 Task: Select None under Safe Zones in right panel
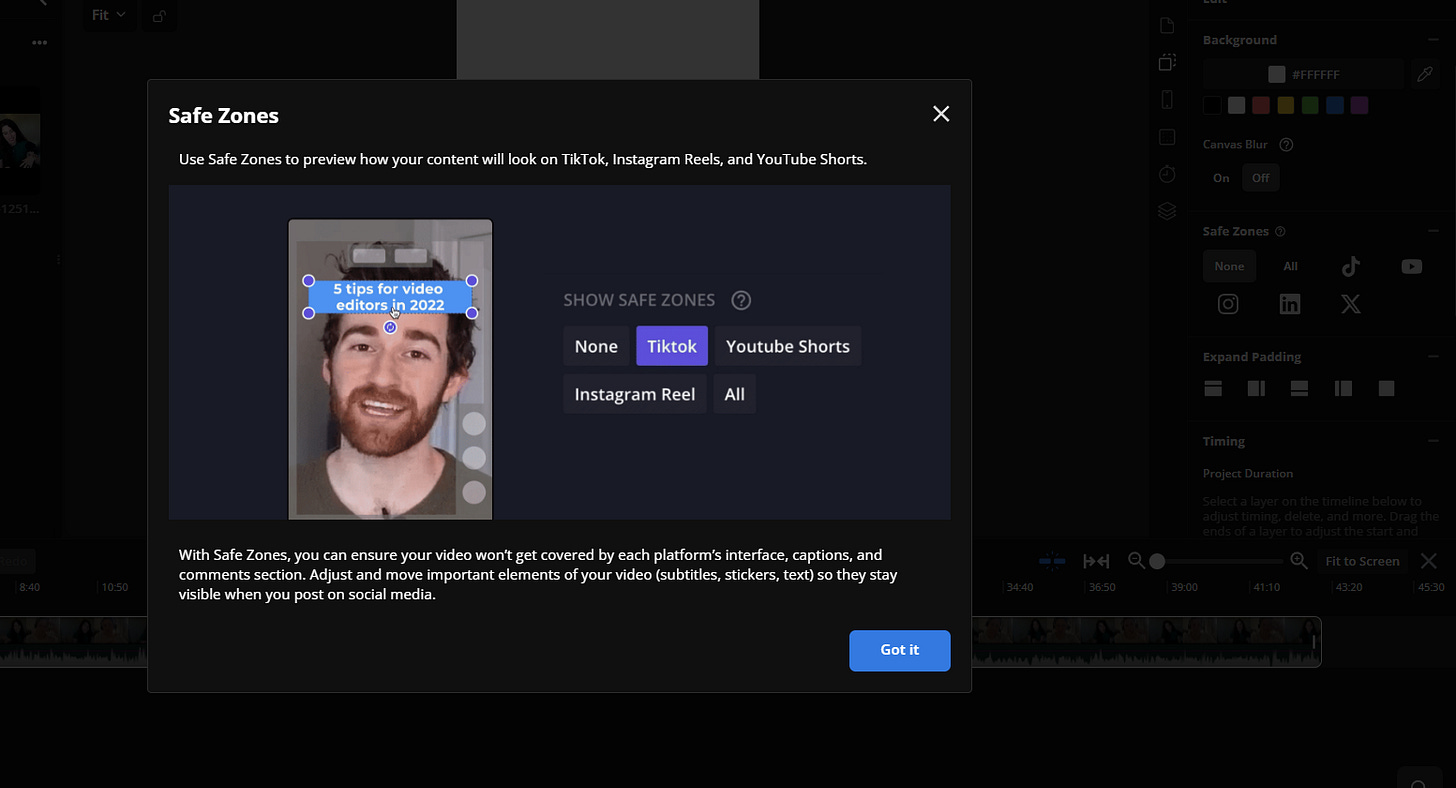pos(1229,266)
